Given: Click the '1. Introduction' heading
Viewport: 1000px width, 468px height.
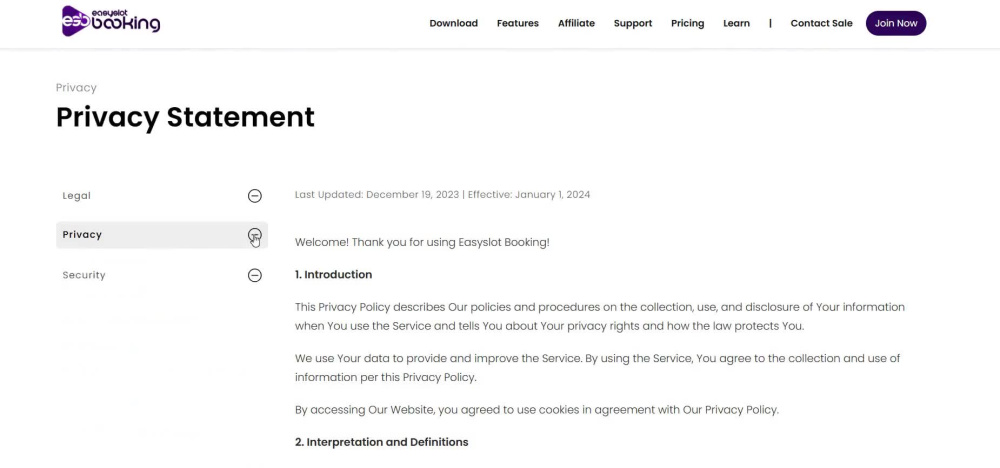Looking at the screenshot, I should [334, 275].
